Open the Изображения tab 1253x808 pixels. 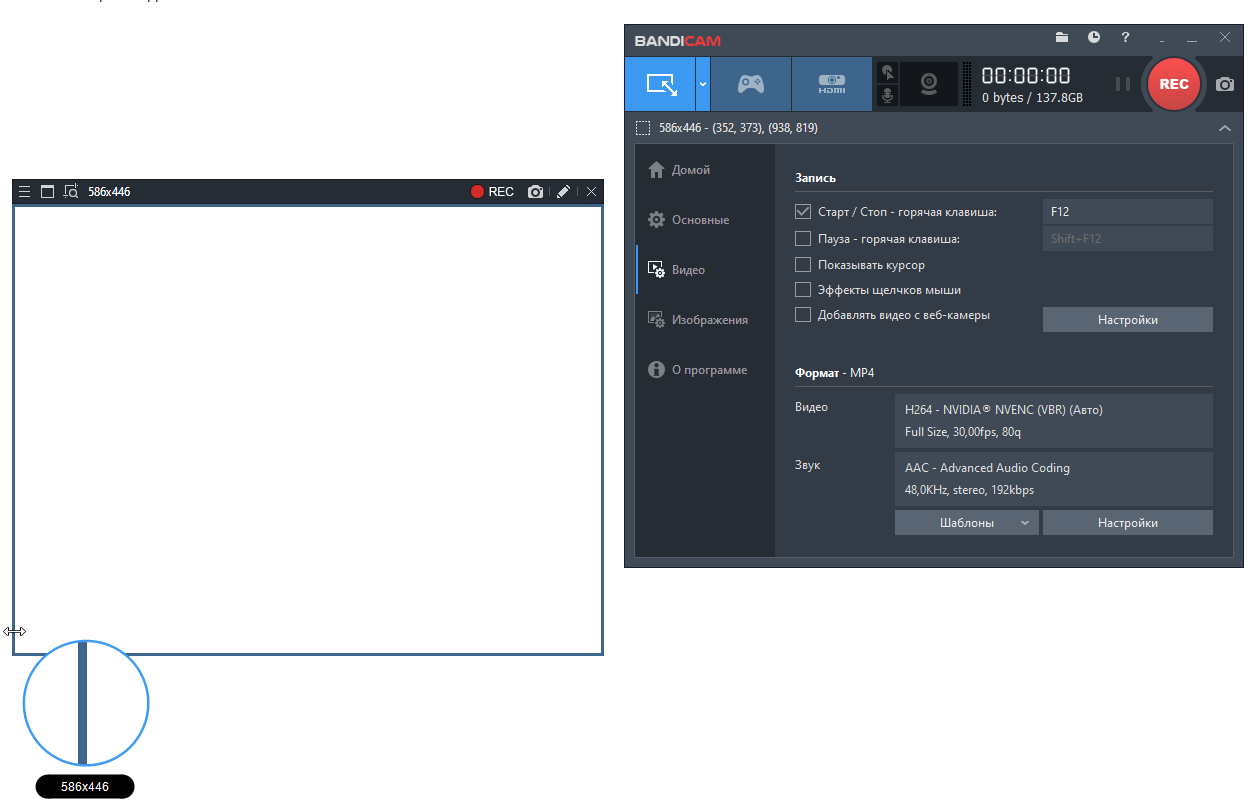point(709,320)
